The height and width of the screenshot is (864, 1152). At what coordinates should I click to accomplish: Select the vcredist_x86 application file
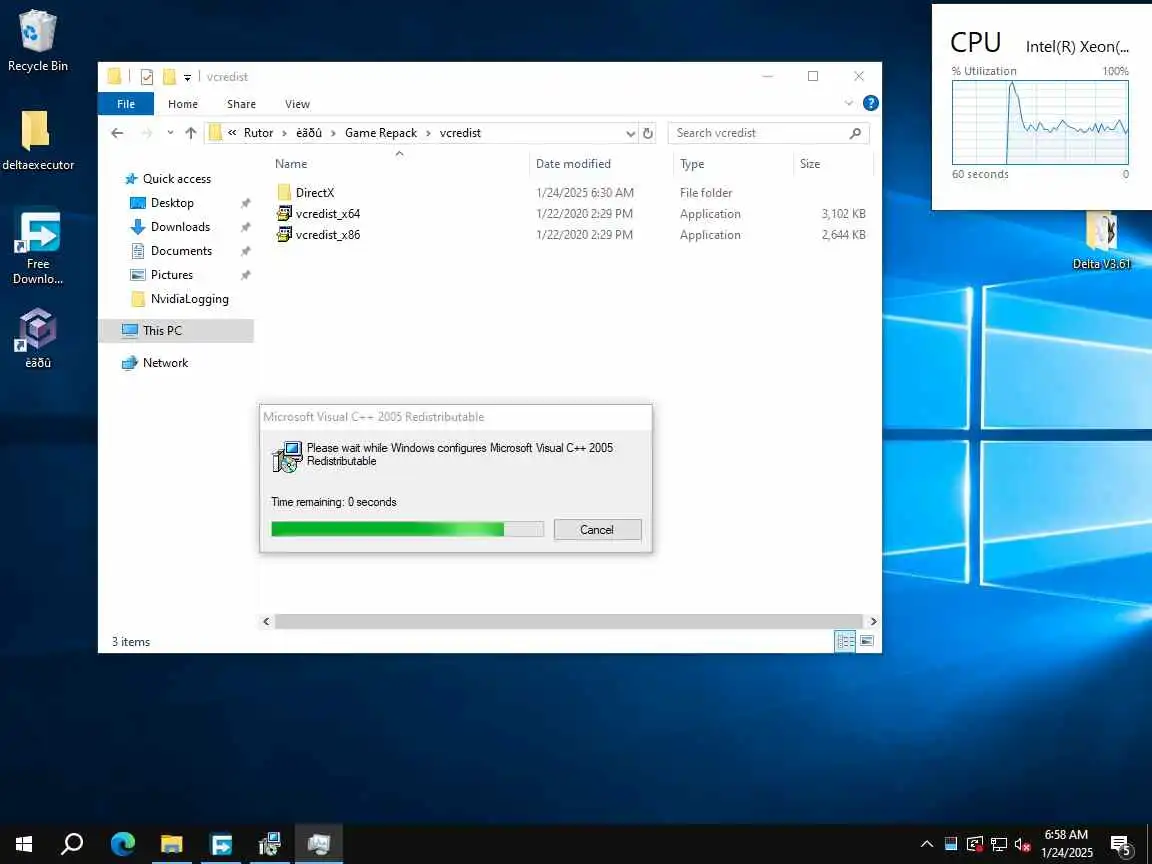[571, 235]
